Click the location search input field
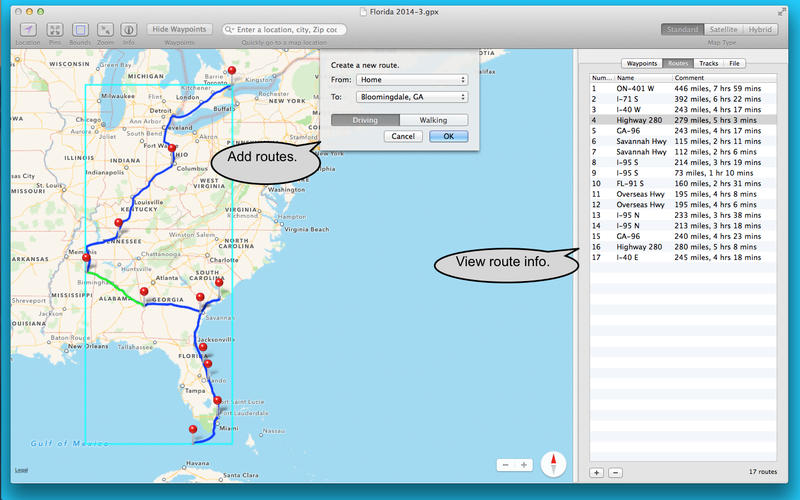The height and width of the screenshot is (500, 800). click(285, 30)
